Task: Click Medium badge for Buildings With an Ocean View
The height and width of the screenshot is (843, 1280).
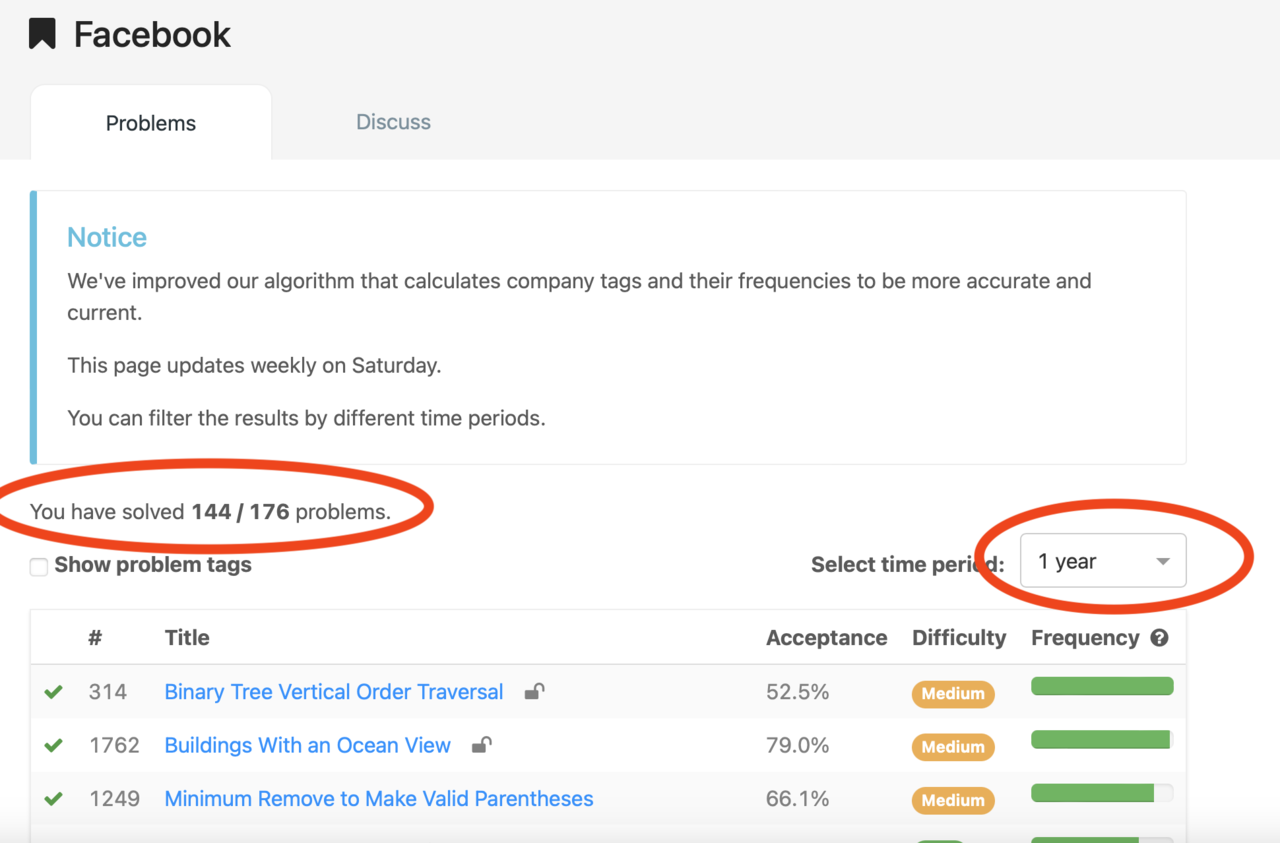Action: pyautogui.click(x=952, y=747)
